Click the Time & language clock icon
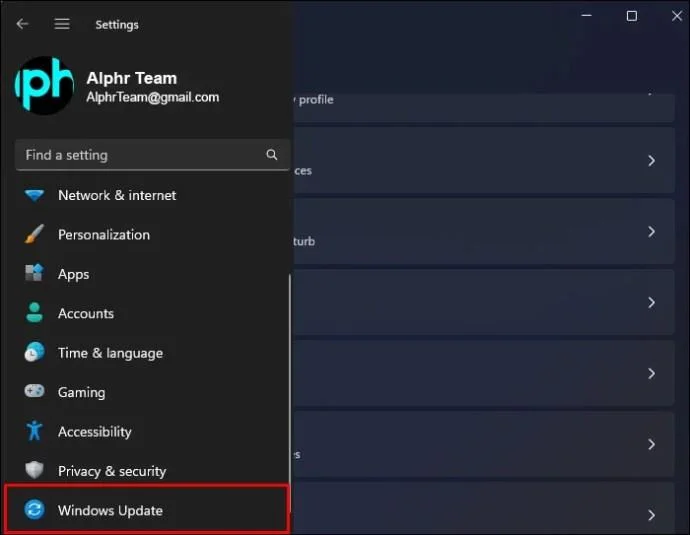The height and width of the screenshot is (535, 690). [x=34, y=352]
